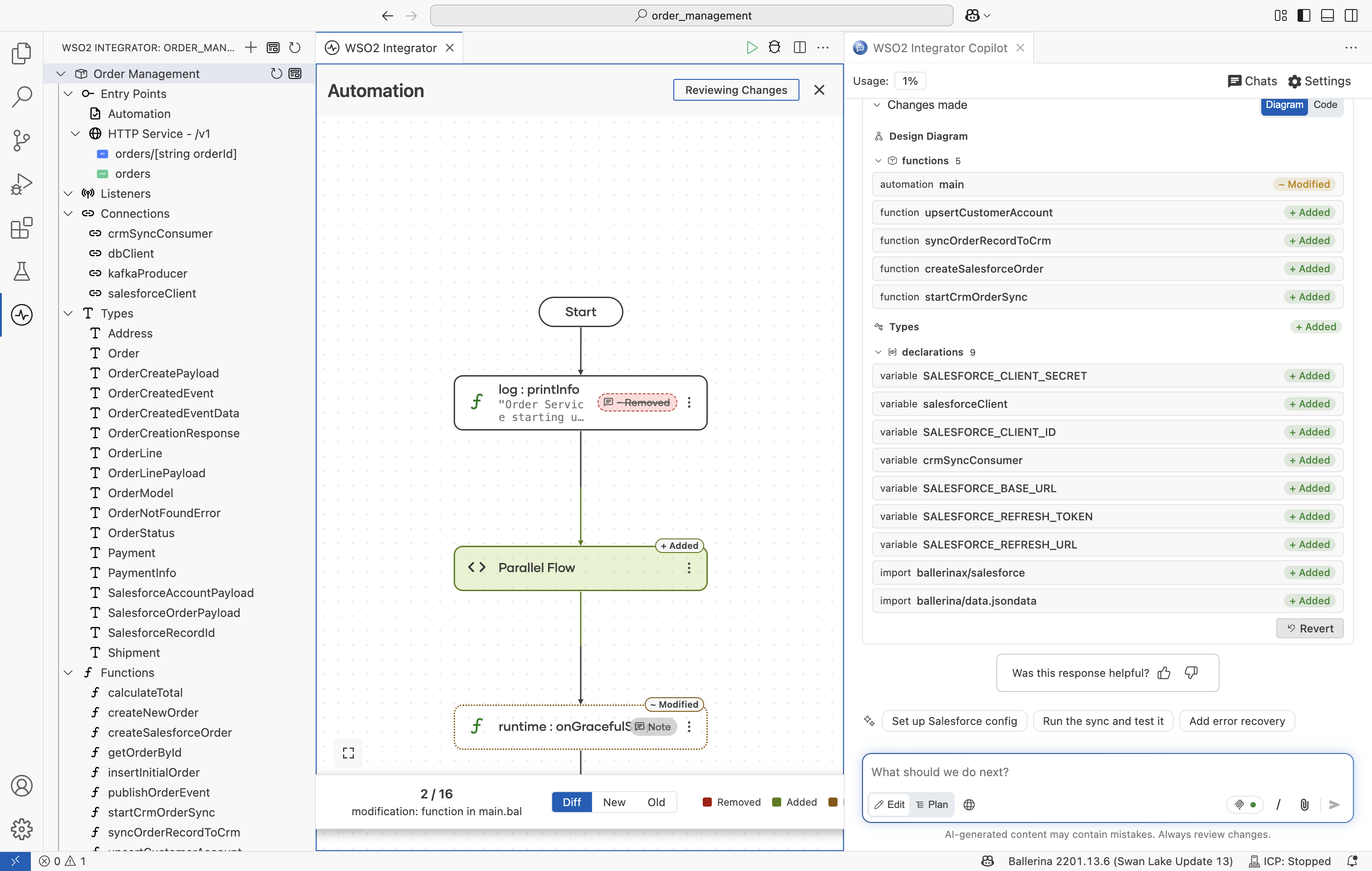Select Diff view mode

click(572, 802)
